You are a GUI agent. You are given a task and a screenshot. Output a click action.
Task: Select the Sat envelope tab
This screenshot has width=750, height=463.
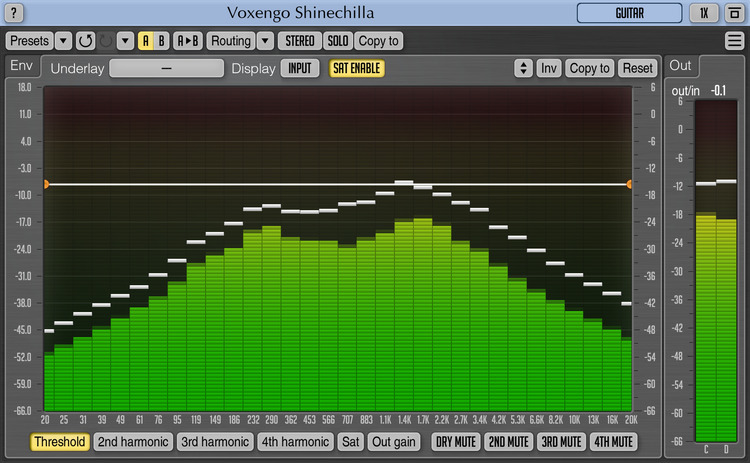click(x=350, y=441)
